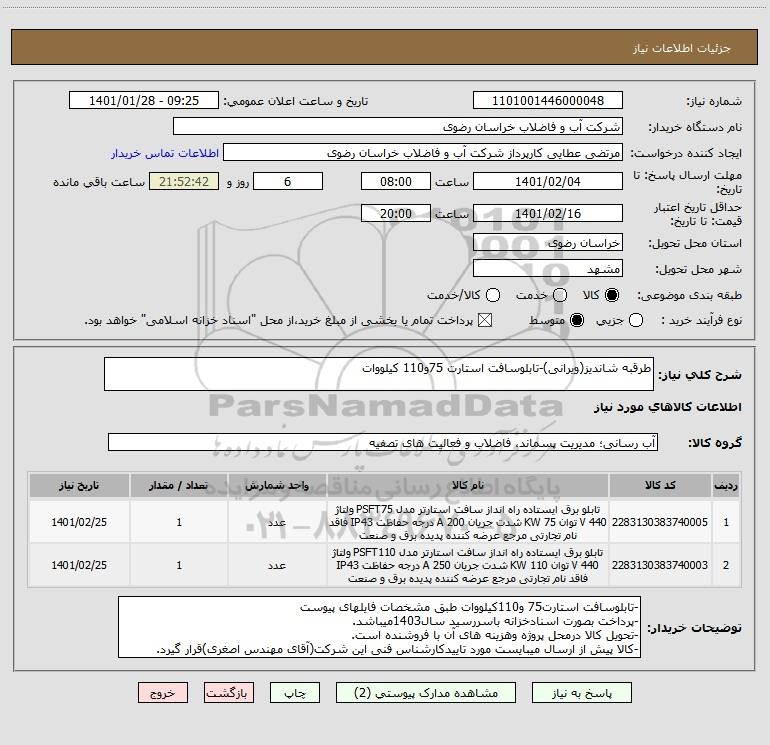Click the بازگشت back button
The height and width of the screenshot is (745, 770).
tap(229, 692)
